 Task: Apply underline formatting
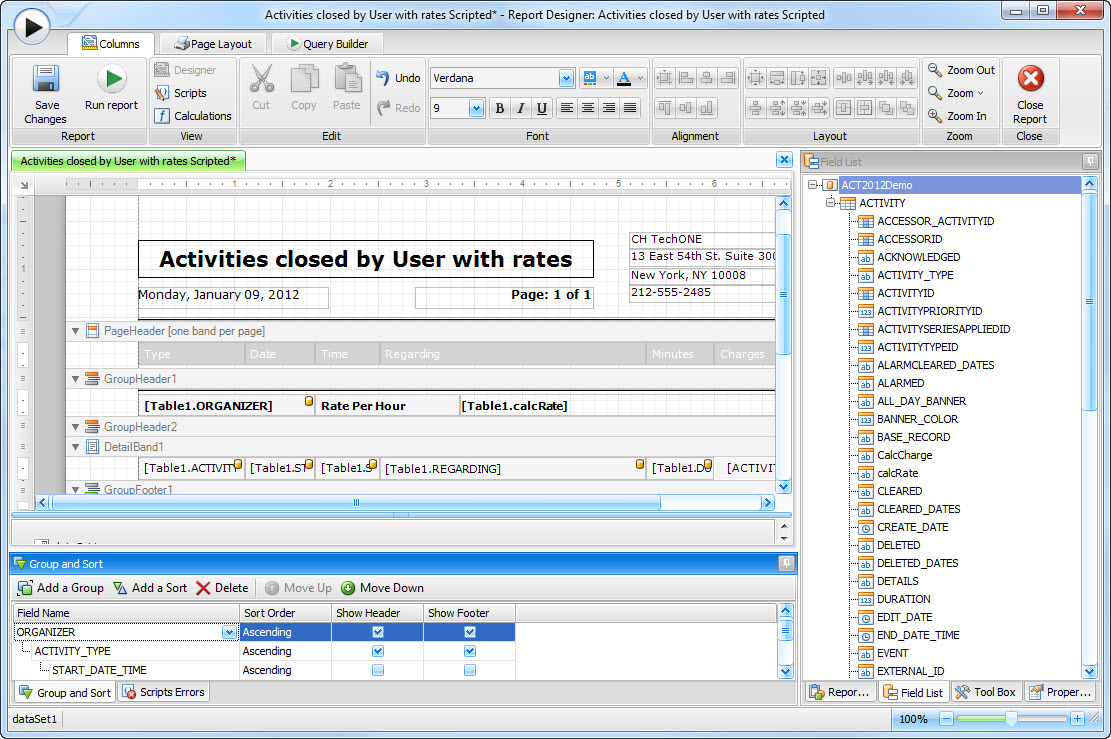click(542, 108)
